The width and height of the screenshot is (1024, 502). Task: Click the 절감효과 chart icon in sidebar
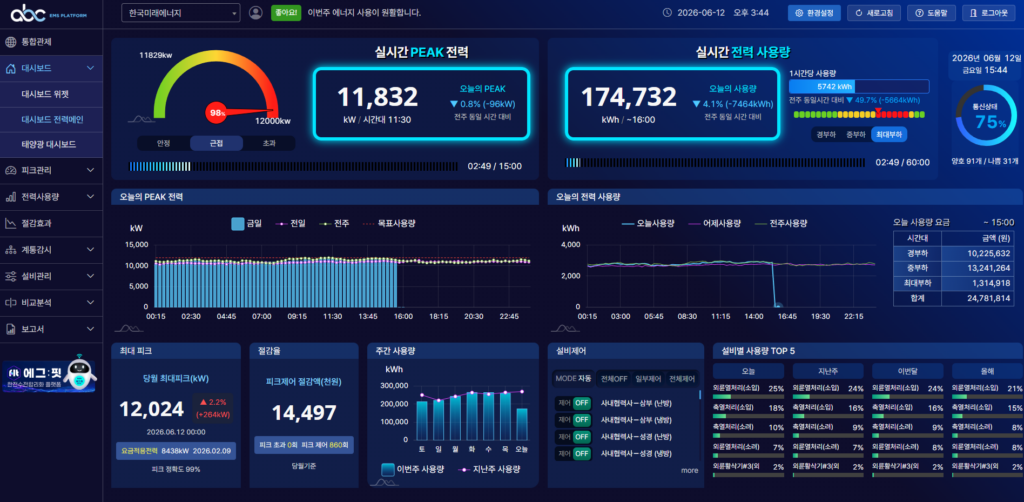(x=10, y=223)
